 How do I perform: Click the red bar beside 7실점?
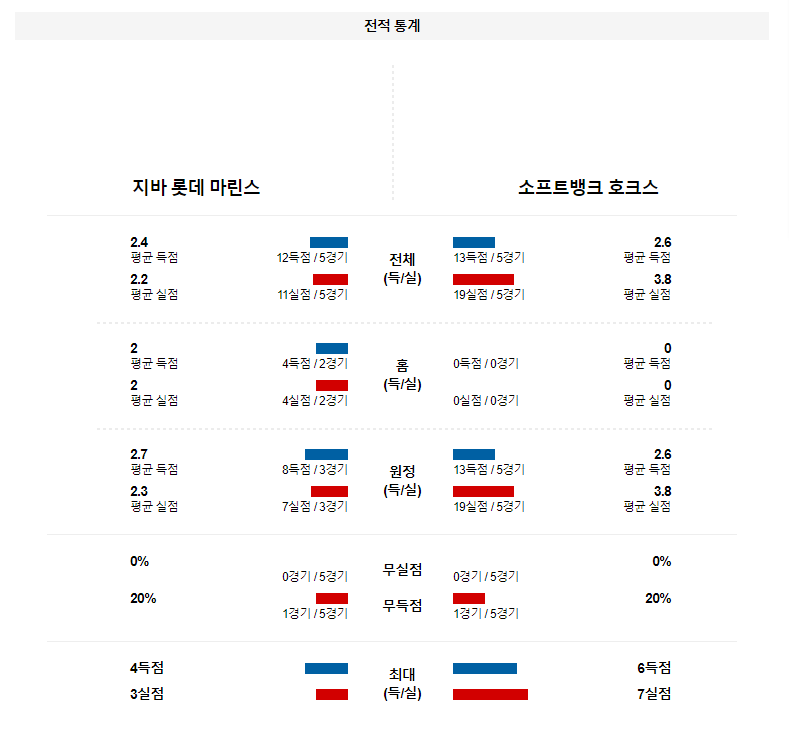490,694
